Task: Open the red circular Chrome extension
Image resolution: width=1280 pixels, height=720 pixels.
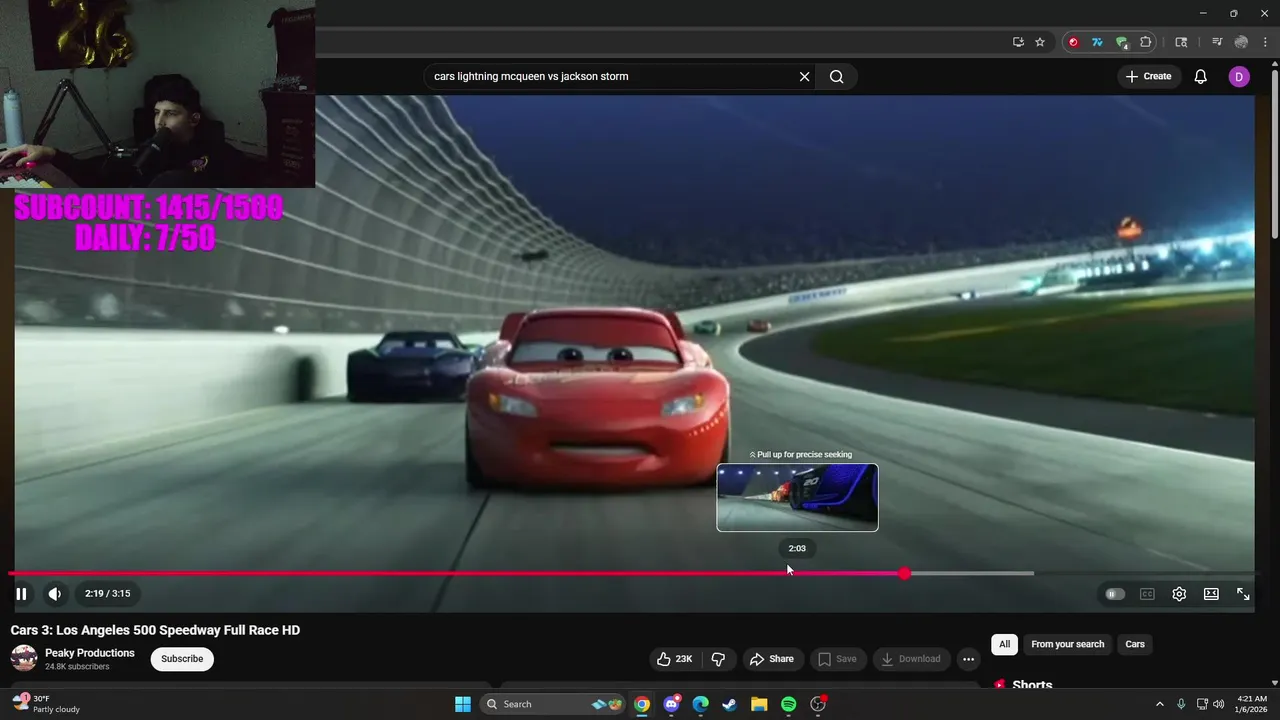Action: tap(1073, 42)
